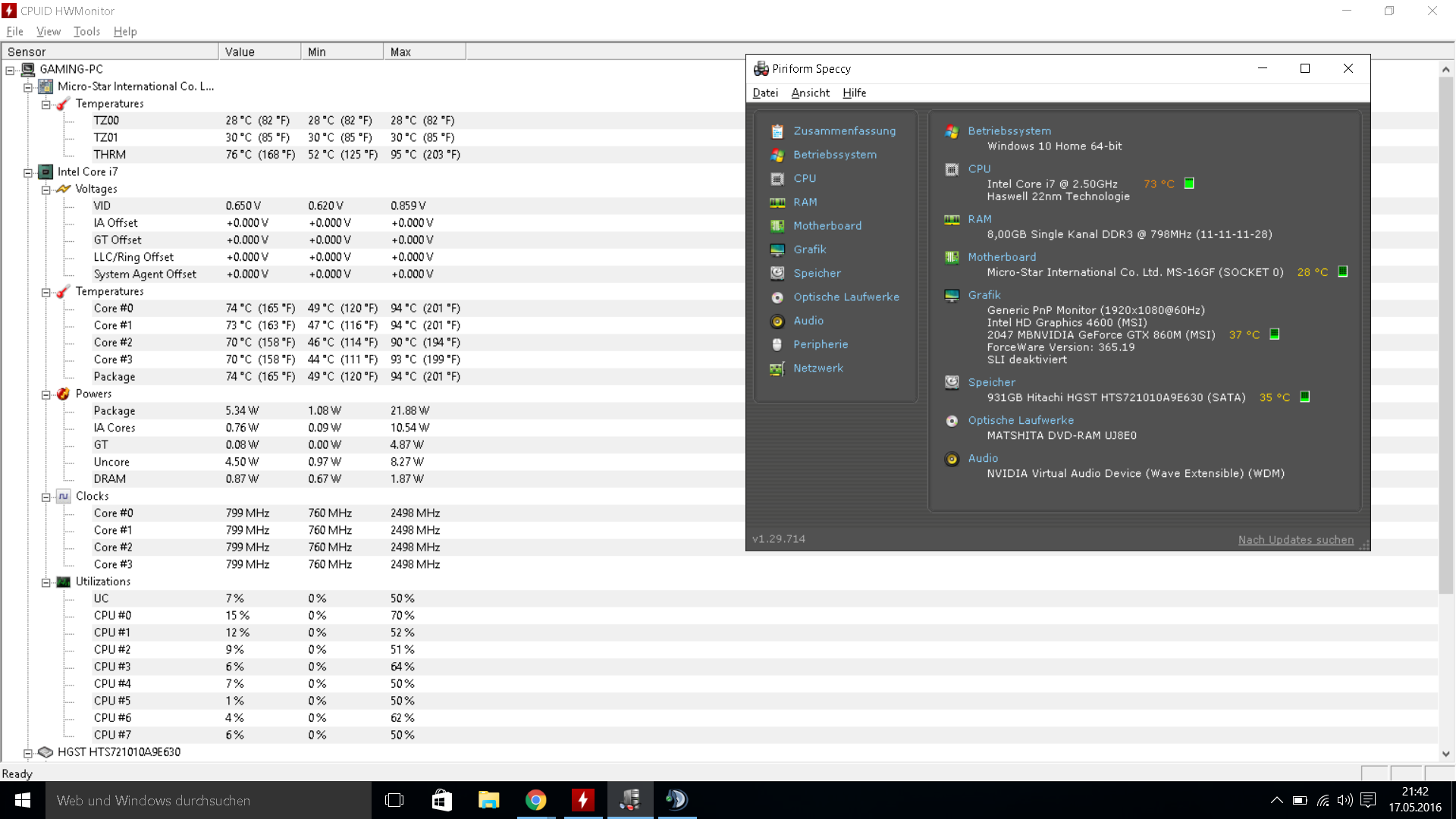Collapse the HGST HTS721010A9E630 node
Viewport: 1456px width, 819px height.
[28, 753]
